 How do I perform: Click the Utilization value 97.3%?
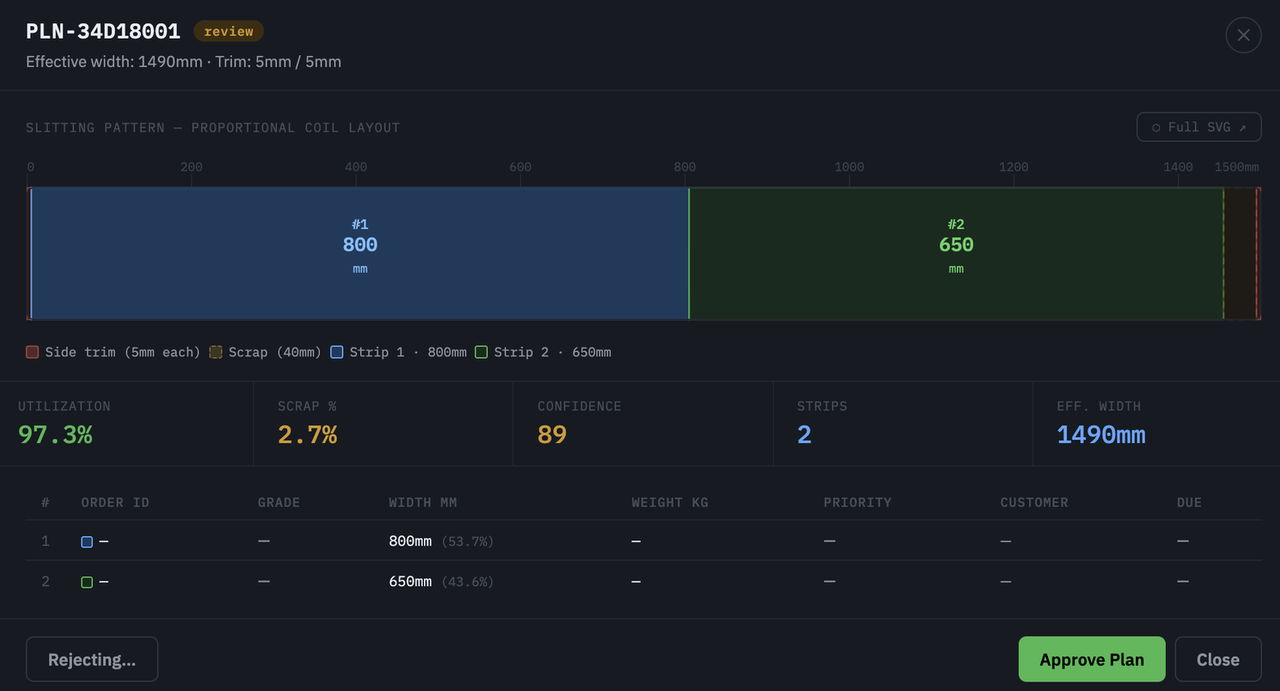[x=55, y=434]
